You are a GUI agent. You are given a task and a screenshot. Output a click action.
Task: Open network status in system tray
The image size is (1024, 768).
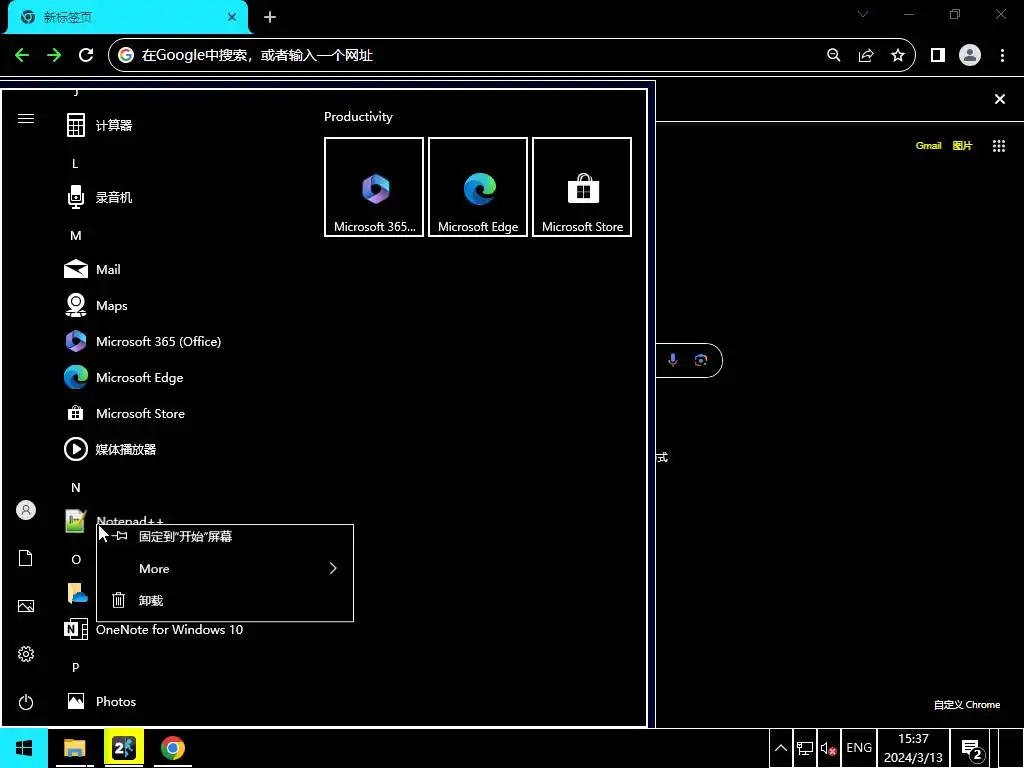coord(805,748)
